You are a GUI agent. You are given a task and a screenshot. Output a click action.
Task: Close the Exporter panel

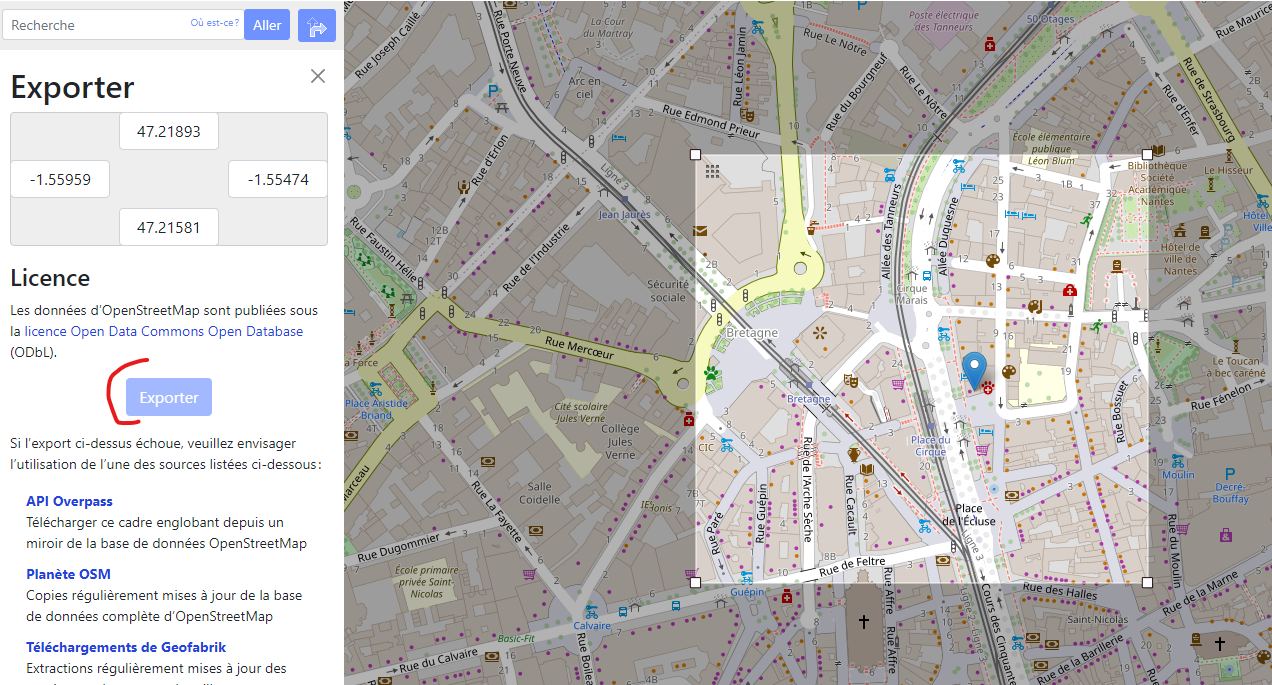click(x=318, y=76)
